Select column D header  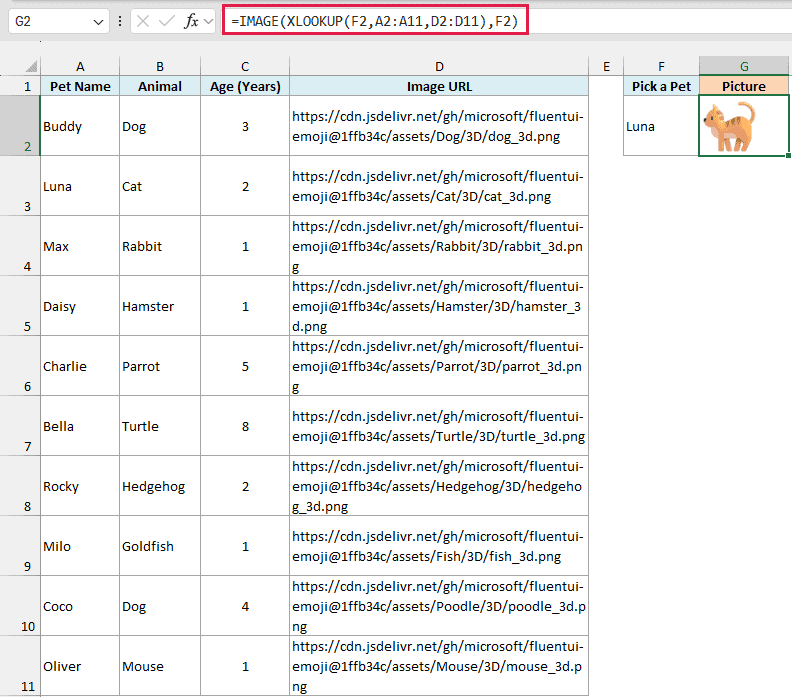[439, 66]
